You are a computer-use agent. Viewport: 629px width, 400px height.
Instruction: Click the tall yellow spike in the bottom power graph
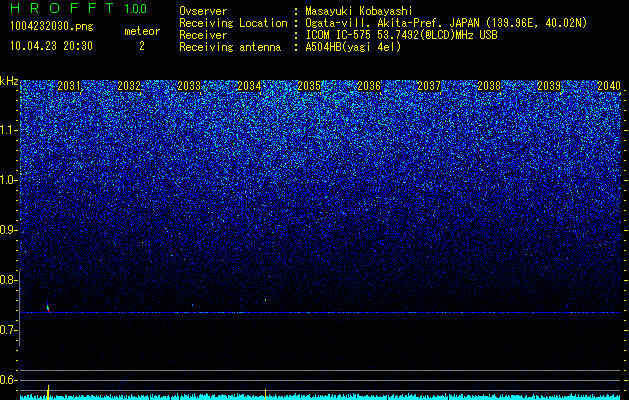click(x=48, y=392)
